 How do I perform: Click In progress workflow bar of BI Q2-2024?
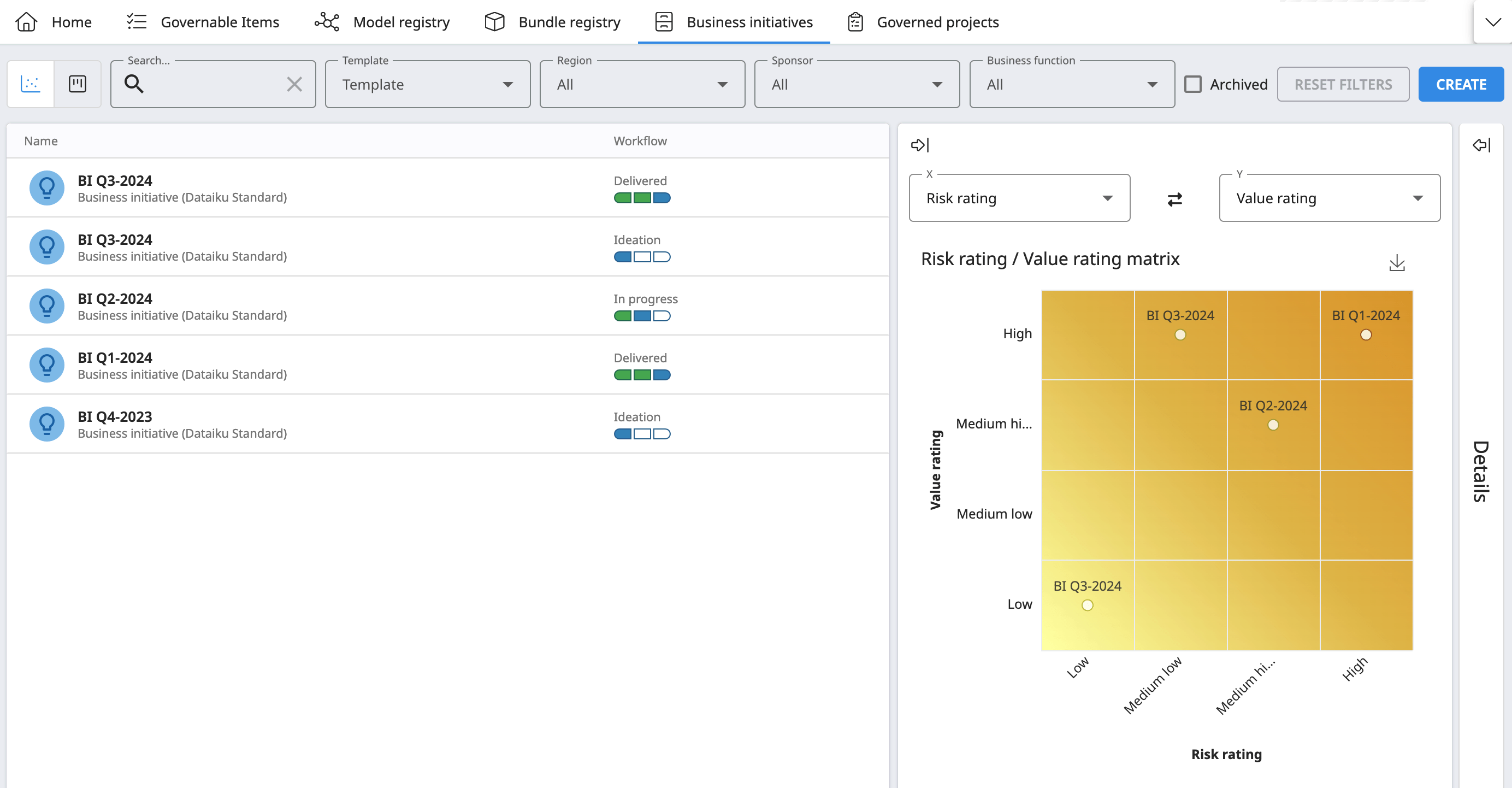coord(642,316)
